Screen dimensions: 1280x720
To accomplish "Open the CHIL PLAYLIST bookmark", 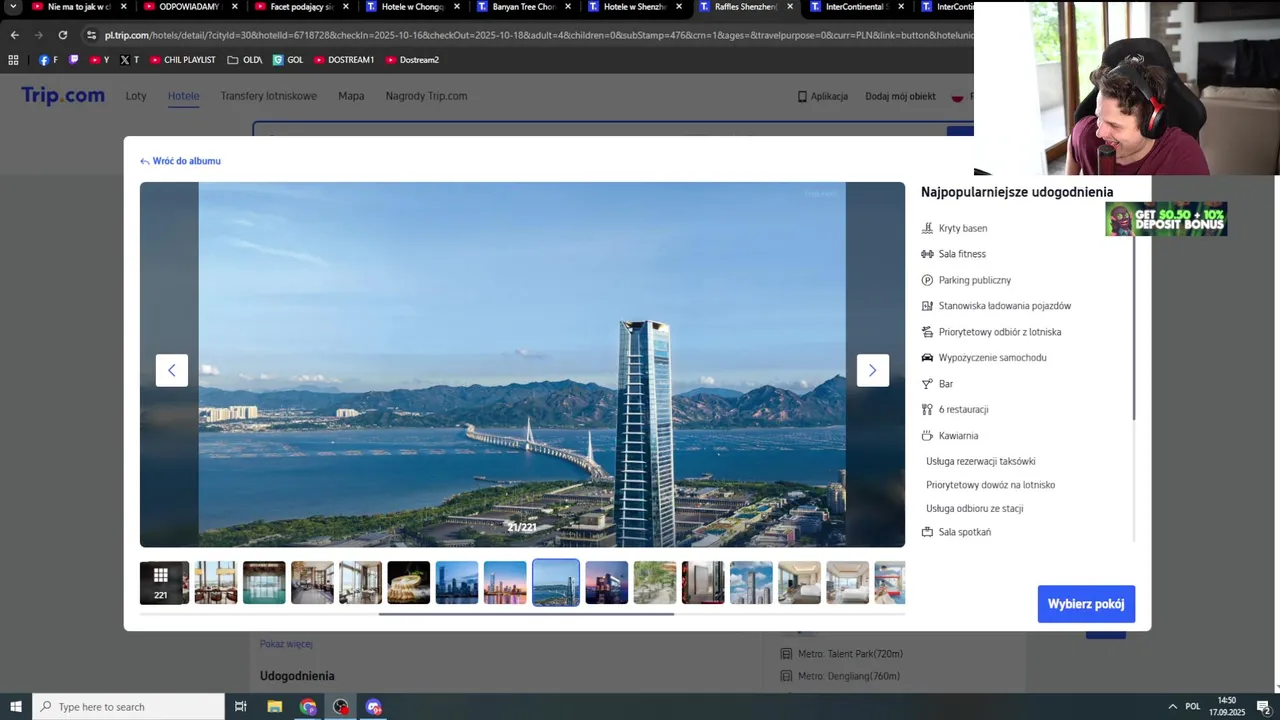I will coord(183,60).
